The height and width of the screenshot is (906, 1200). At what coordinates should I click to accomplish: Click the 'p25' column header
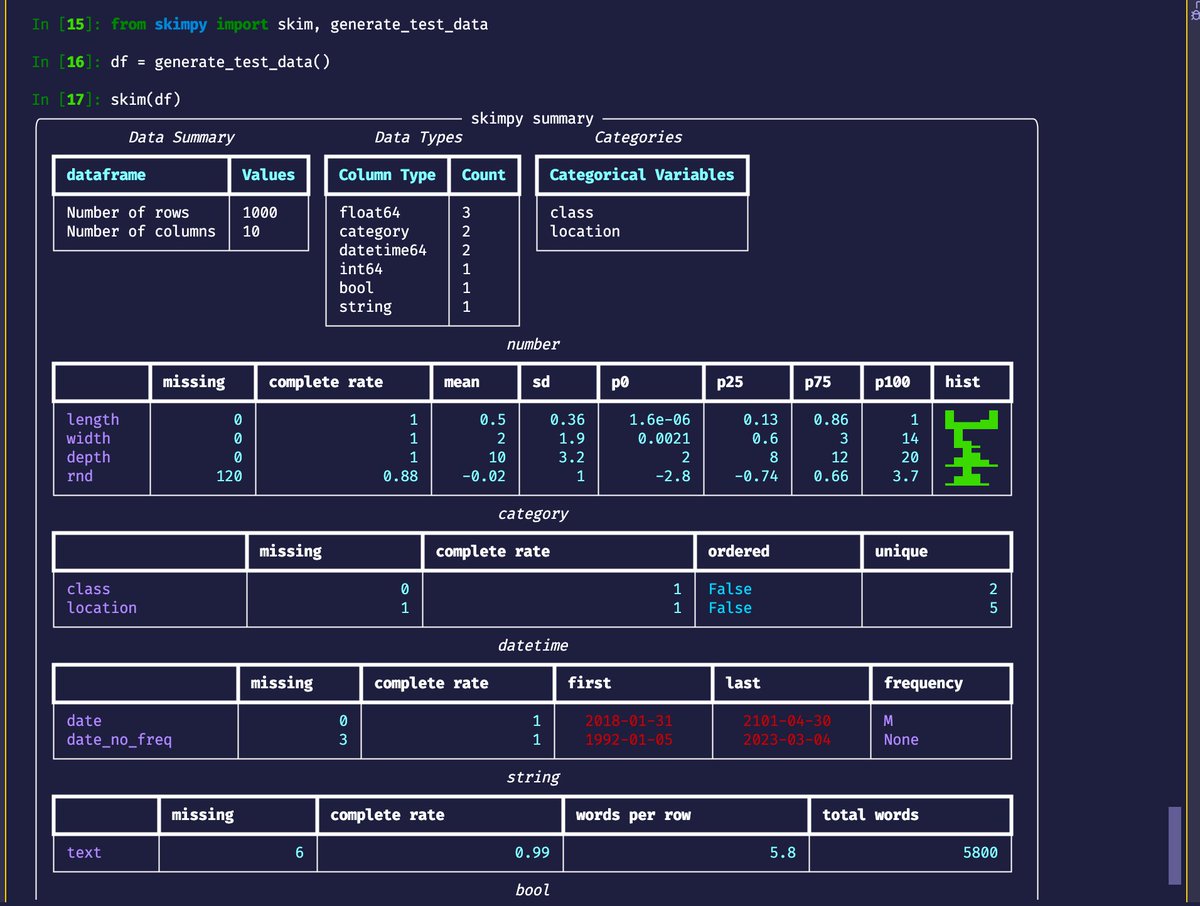[x=730, y=382]
